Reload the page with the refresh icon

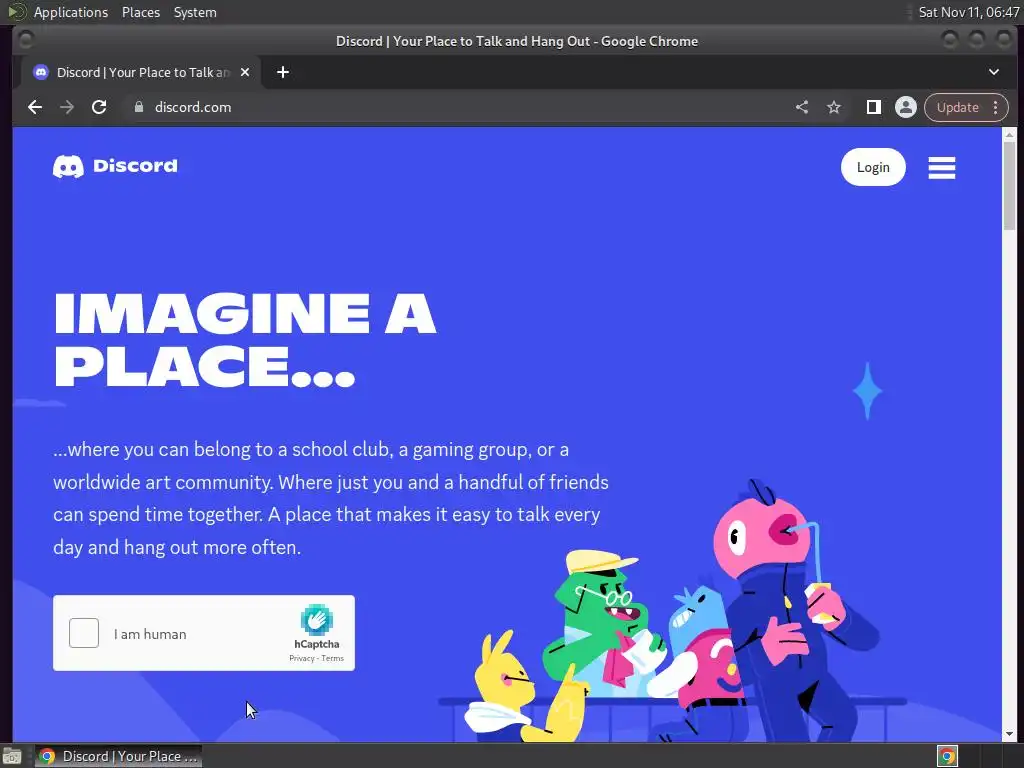[x=99, y=107]
